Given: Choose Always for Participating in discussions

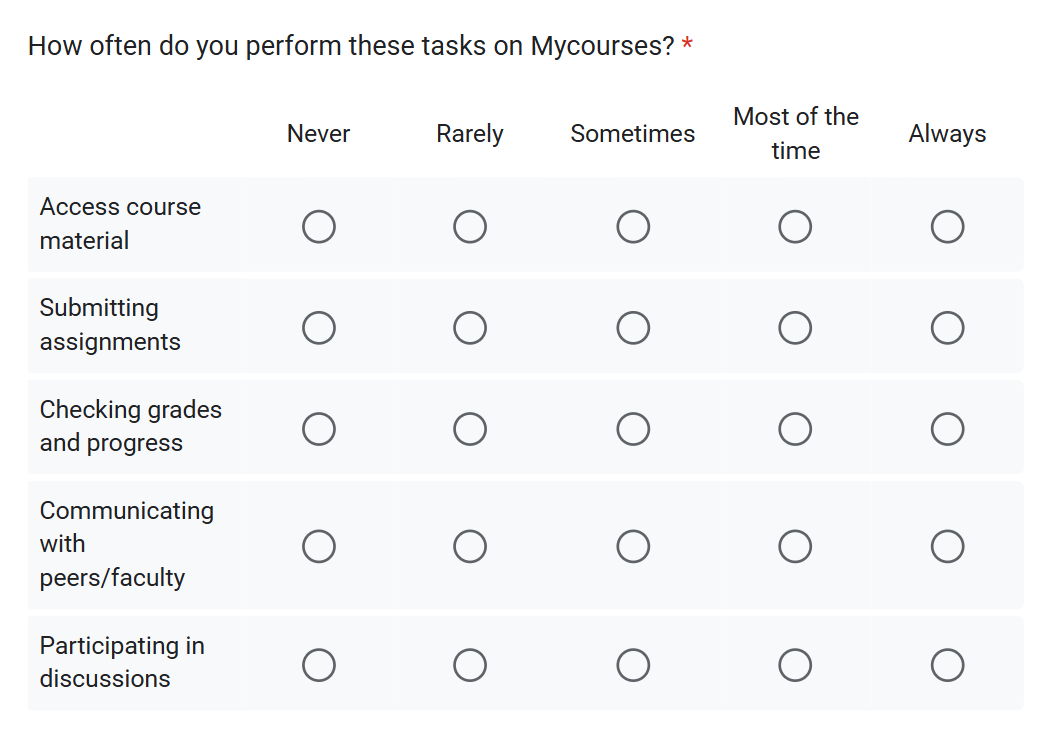Looking at the screenshot, I should click(947, 664).
